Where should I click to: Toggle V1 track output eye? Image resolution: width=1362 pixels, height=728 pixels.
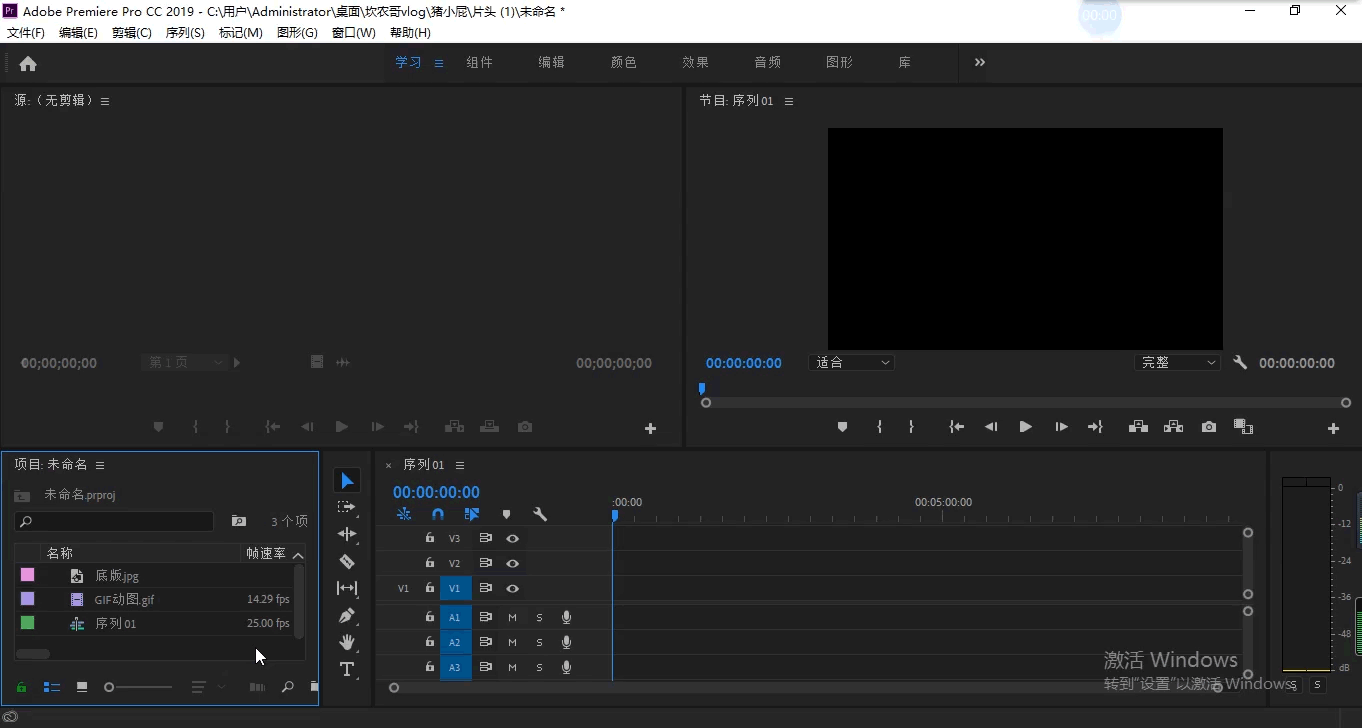[x=513, y=588]
